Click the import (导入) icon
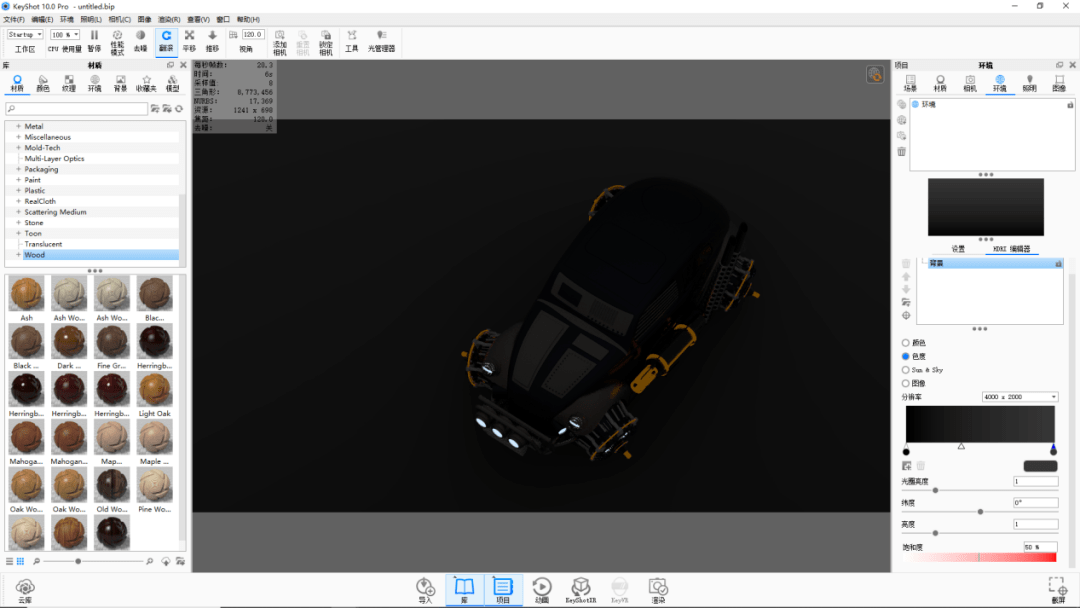Screen dimensions: 1080x608 click(x=425, y=588)
